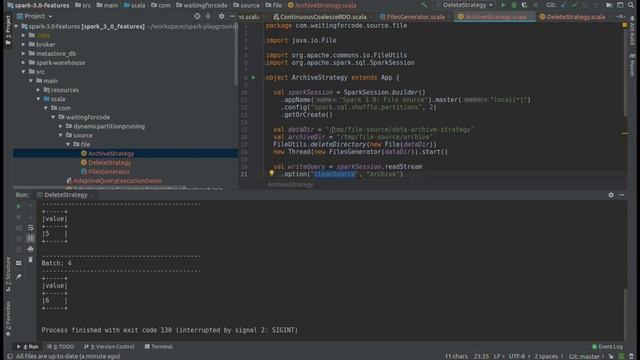
Task: Open Search Everywhere magnifier icon
Action: pos(631,5)
